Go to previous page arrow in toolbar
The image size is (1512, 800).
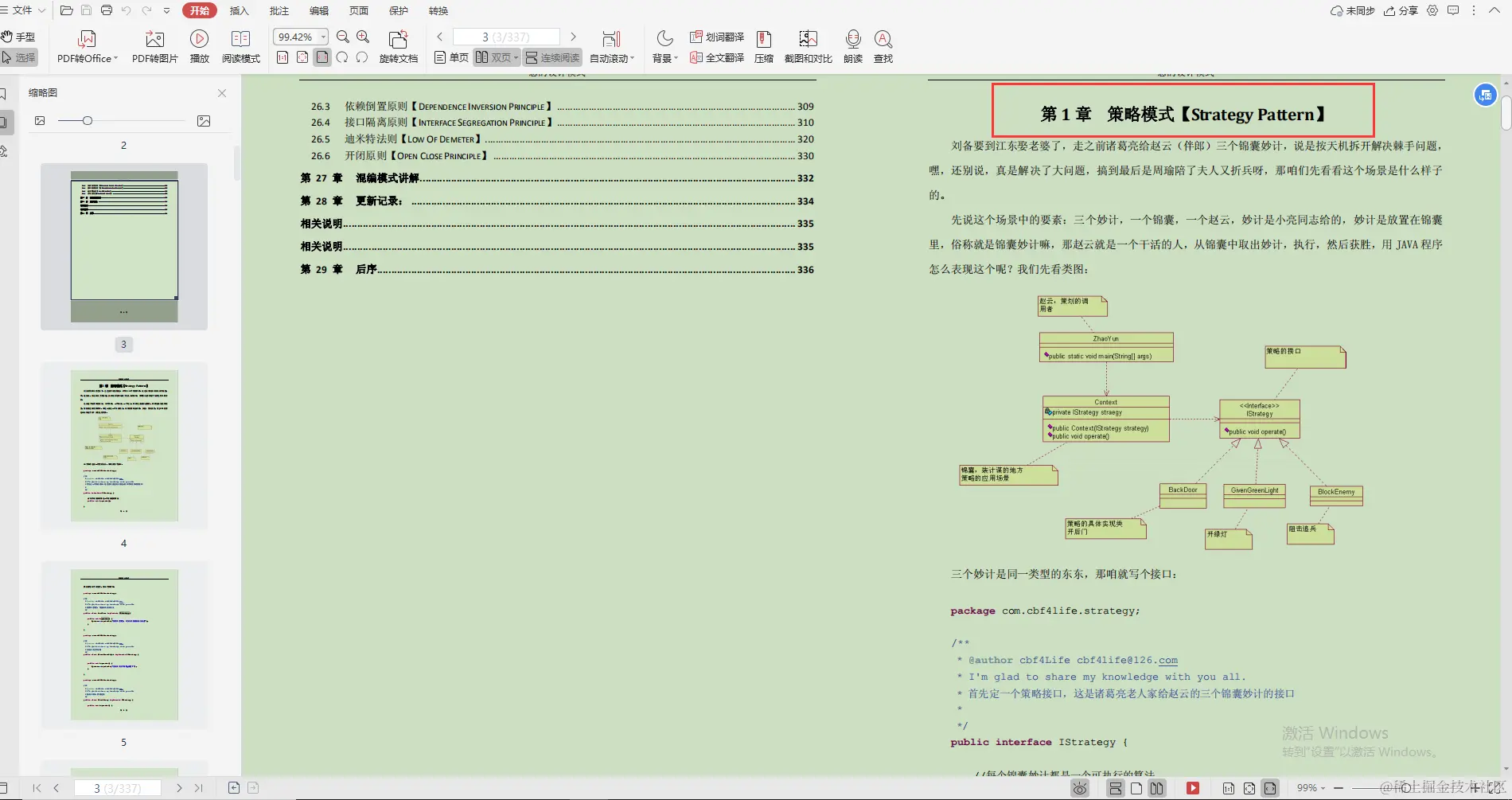[x=439, y=37]
